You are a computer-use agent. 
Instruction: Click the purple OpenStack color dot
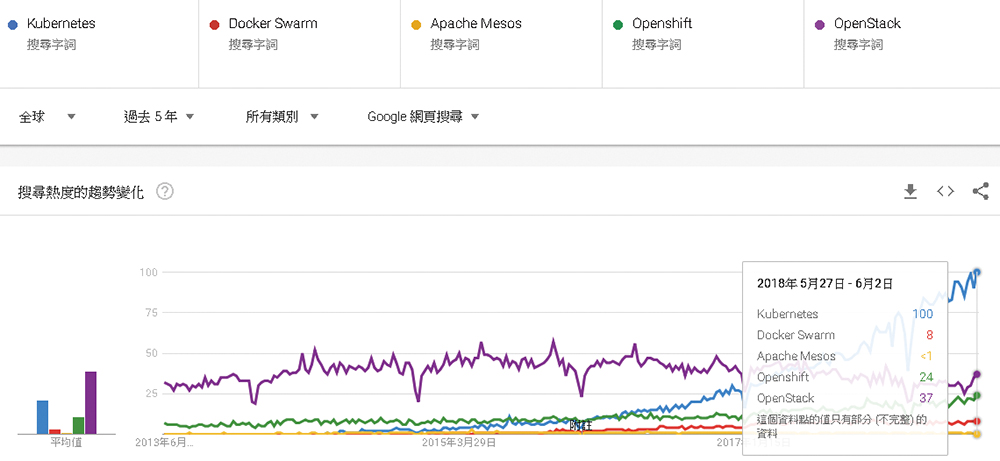820,25
